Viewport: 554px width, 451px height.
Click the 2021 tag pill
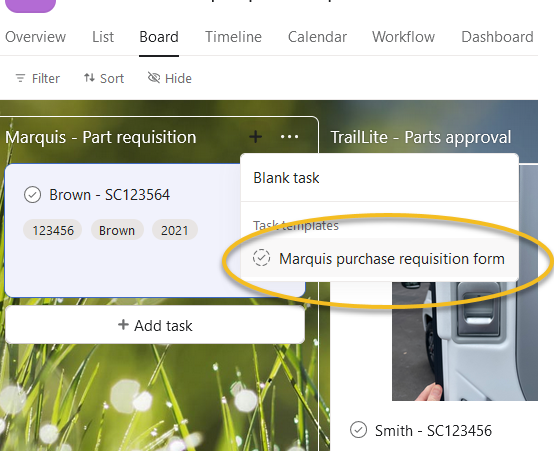pyautogui.click(x=175, y=230)
